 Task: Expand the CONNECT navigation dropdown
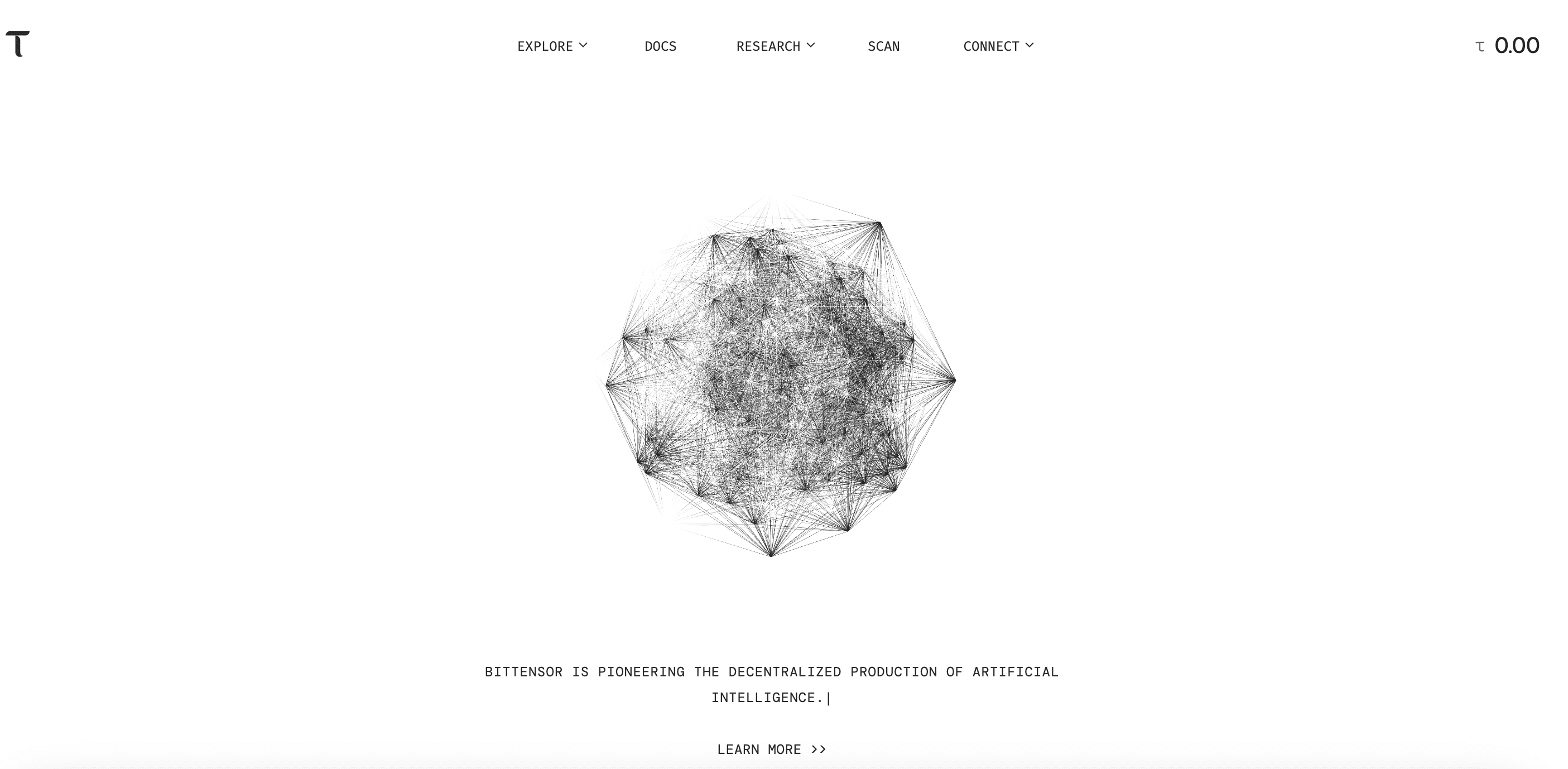coord(997,46)
